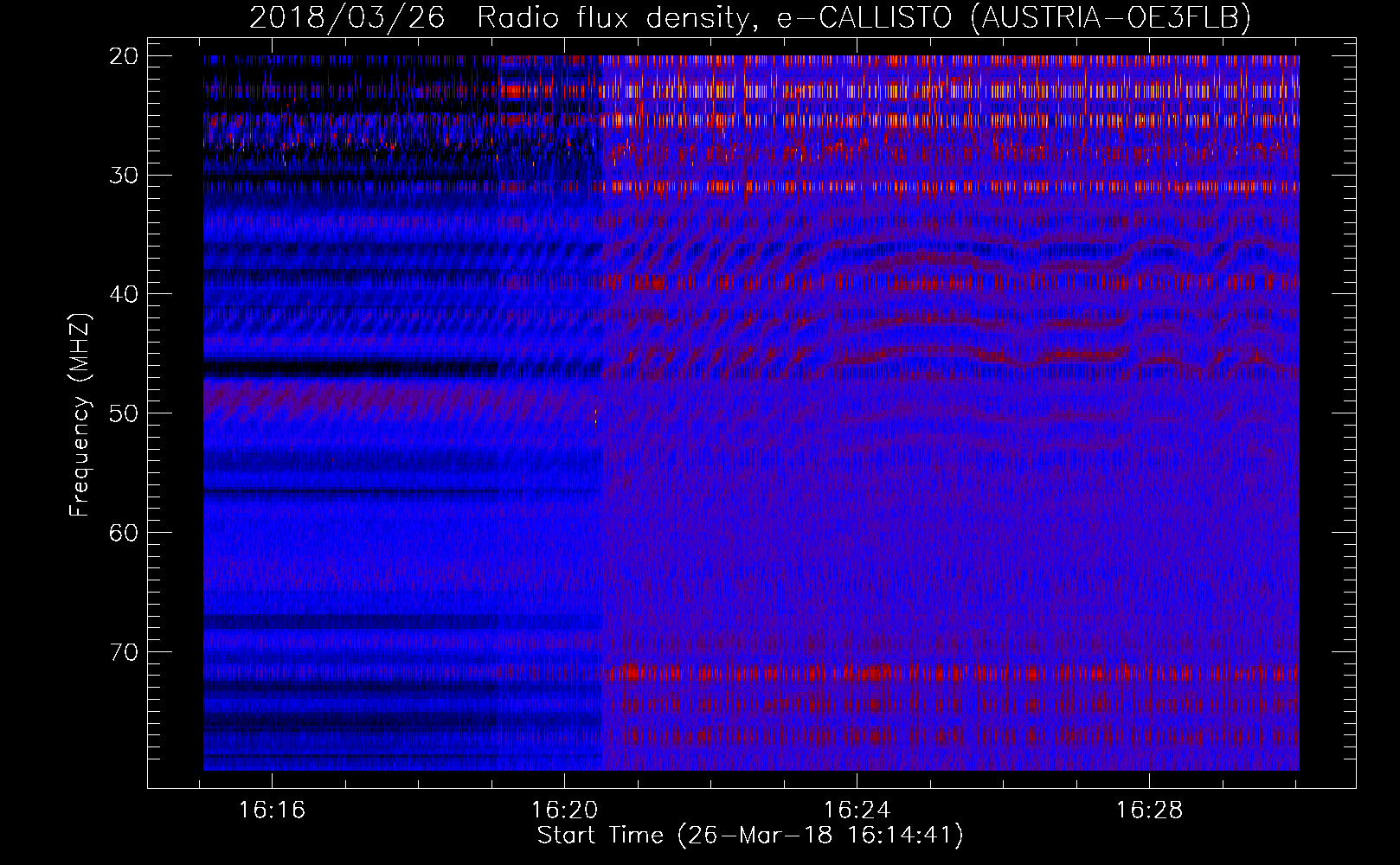This screenshot has width=1400, height=865.
Task: Click the time tick label '16:16'
Action: [x=273, y=811]
